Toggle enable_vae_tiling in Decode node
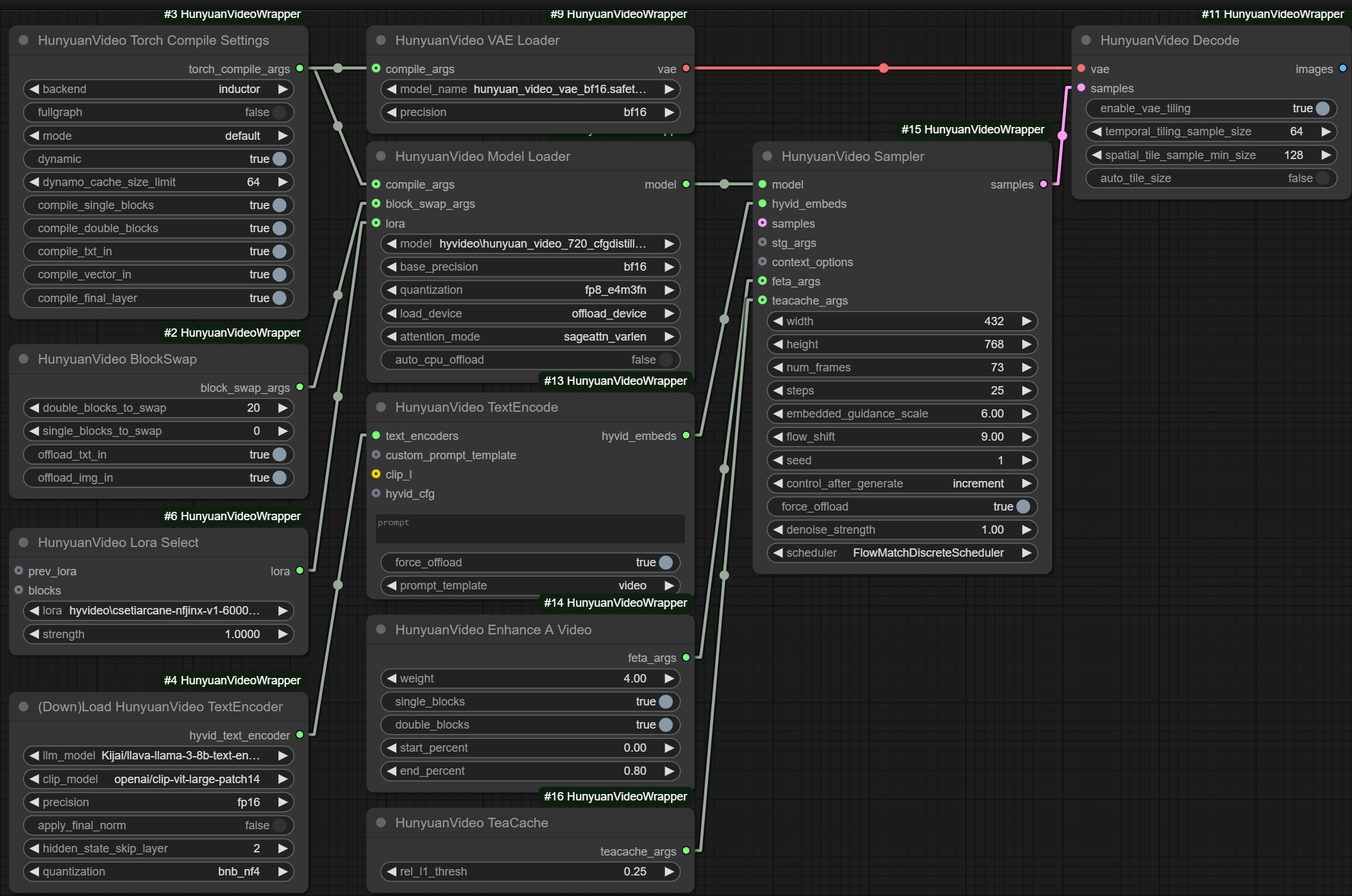1352x896 pixels. click(x=1211, y=108)
